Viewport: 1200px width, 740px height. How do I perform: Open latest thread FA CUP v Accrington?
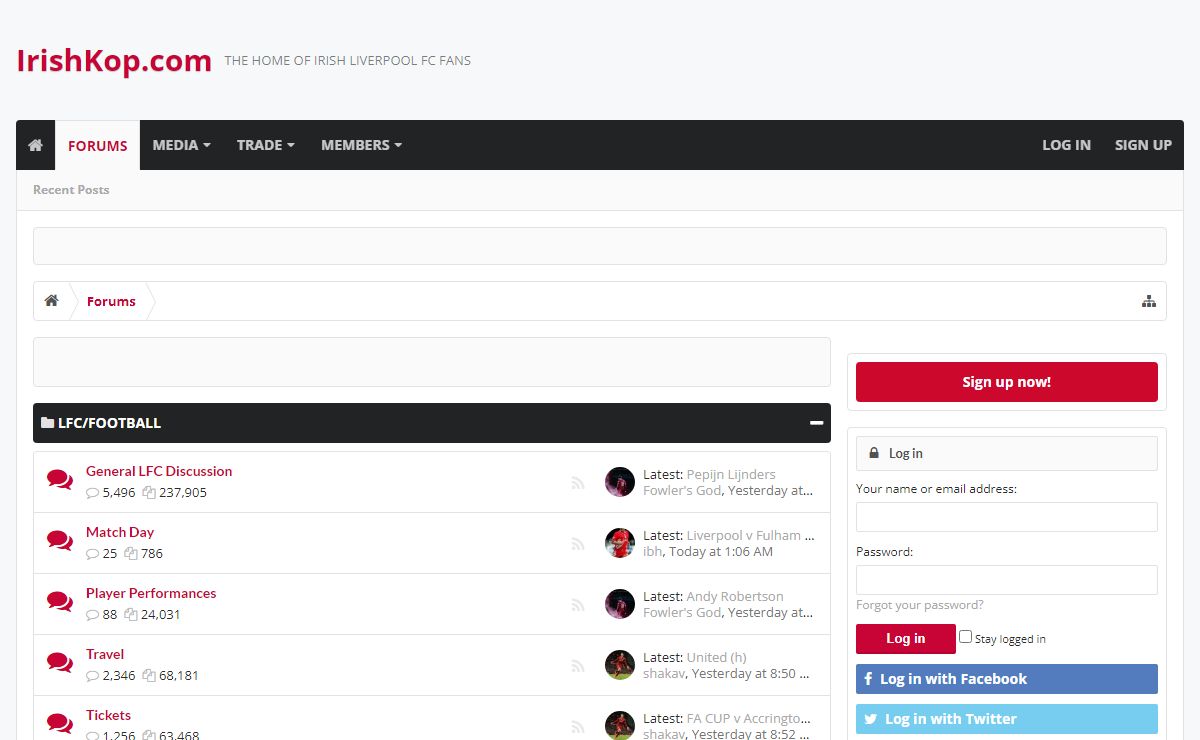tap(749, 718)
